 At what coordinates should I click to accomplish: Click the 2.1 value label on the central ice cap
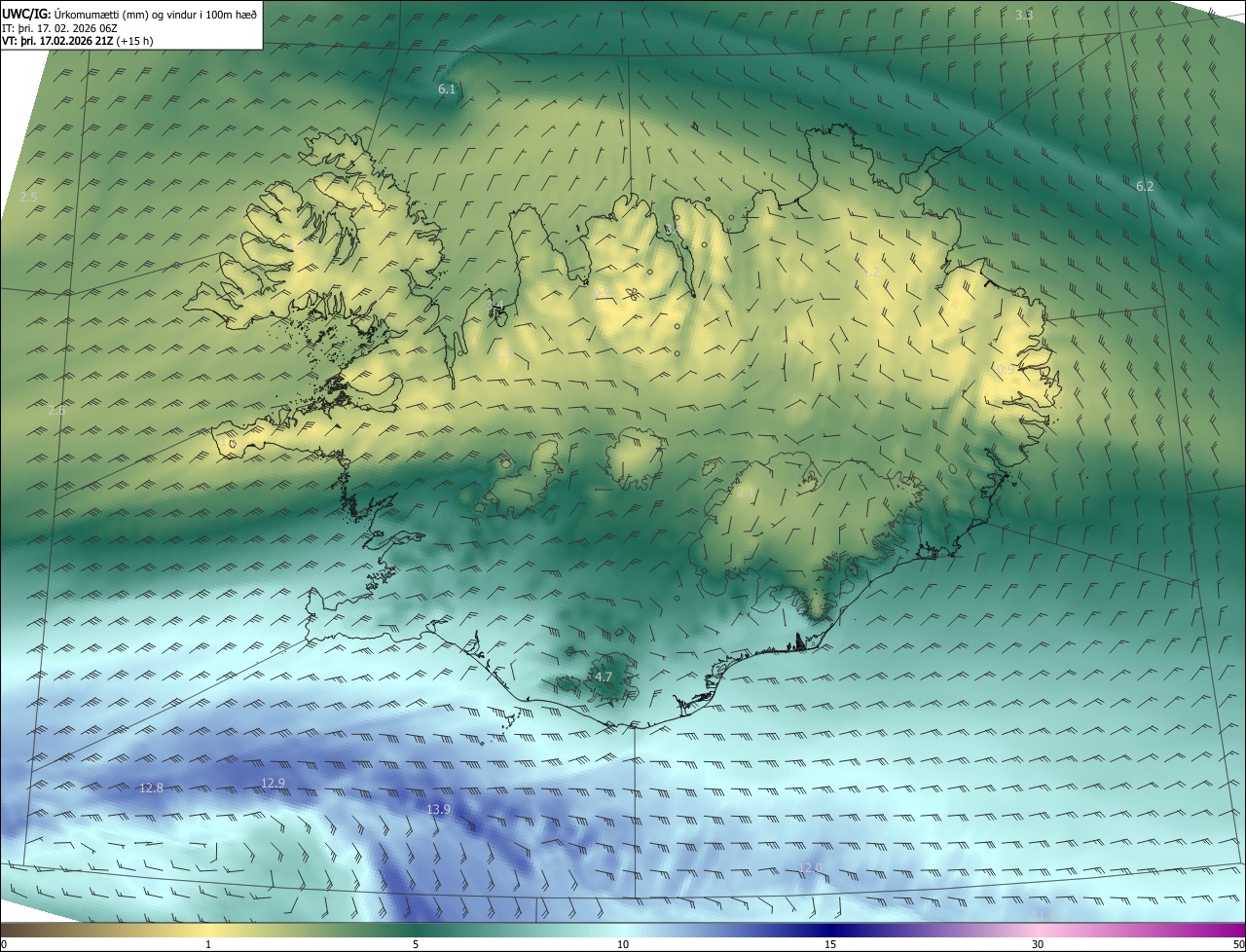(746, 493)
